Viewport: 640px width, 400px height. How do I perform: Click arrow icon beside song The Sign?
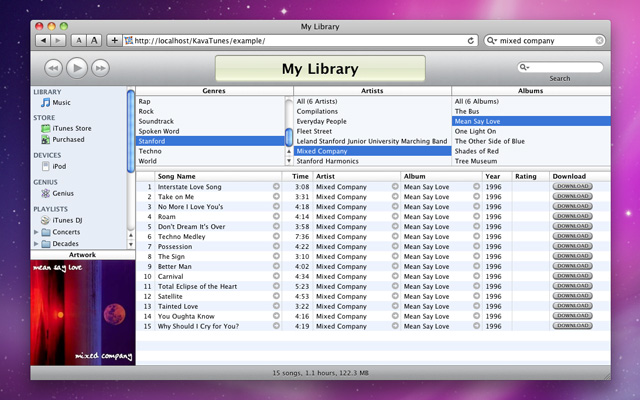click(276, 256)
